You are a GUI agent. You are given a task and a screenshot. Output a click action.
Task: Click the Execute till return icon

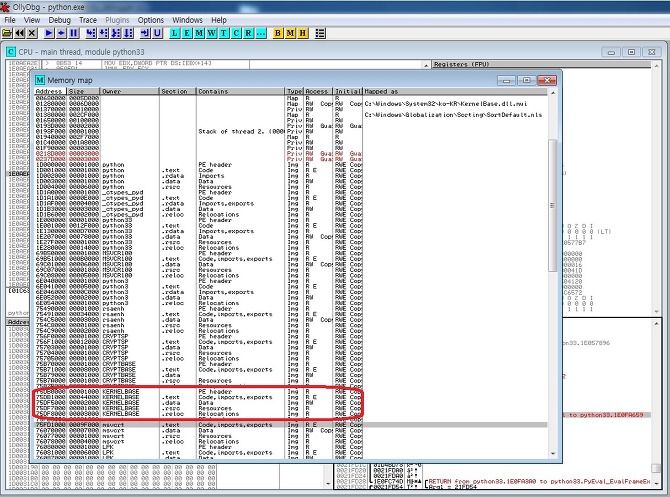click(x=145, y=33)
